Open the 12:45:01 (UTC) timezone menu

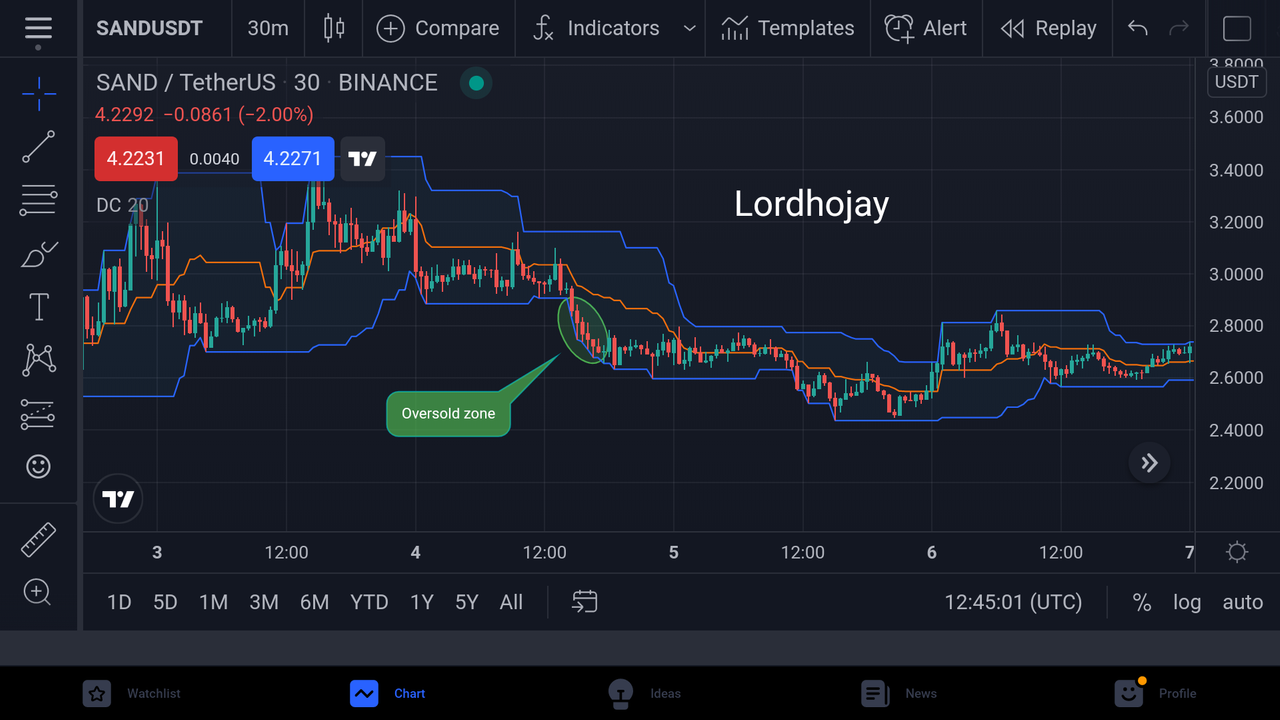(1013, 602)
